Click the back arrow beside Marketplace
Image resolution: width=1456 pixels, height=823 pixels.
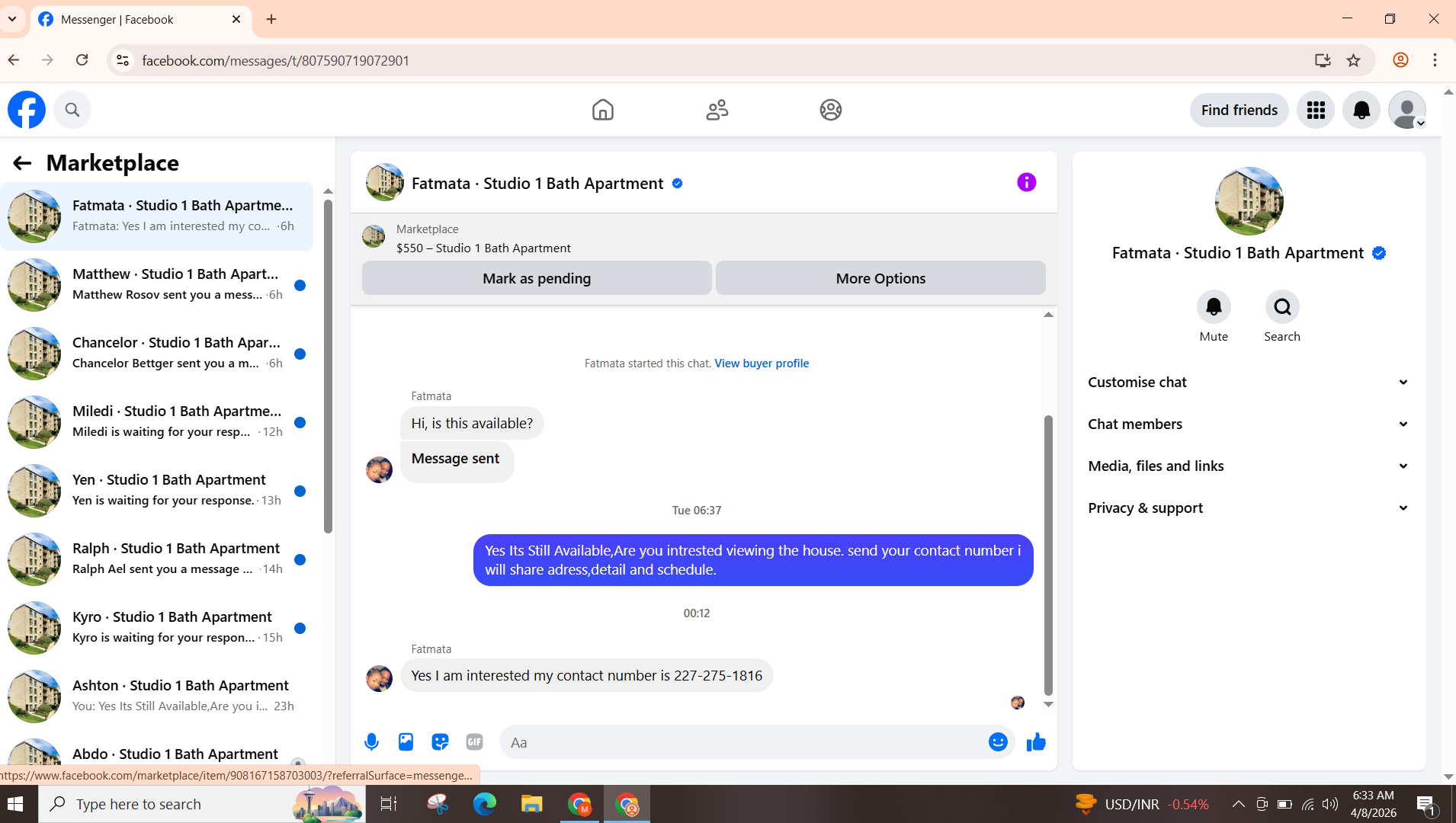pos(22,163)
